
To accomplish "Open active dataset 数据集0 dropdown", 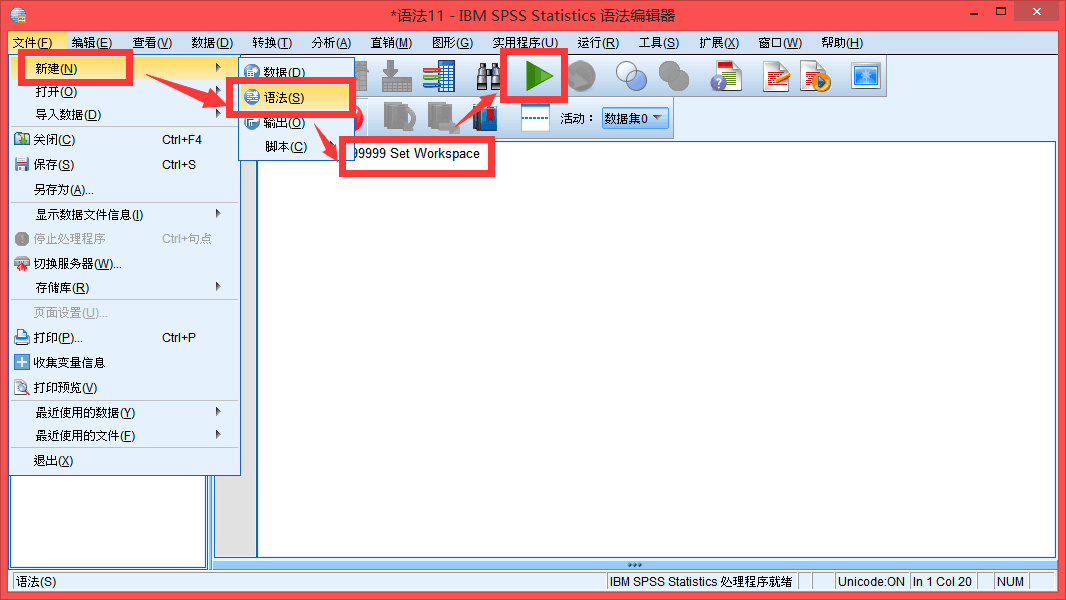I will (635, 118).
